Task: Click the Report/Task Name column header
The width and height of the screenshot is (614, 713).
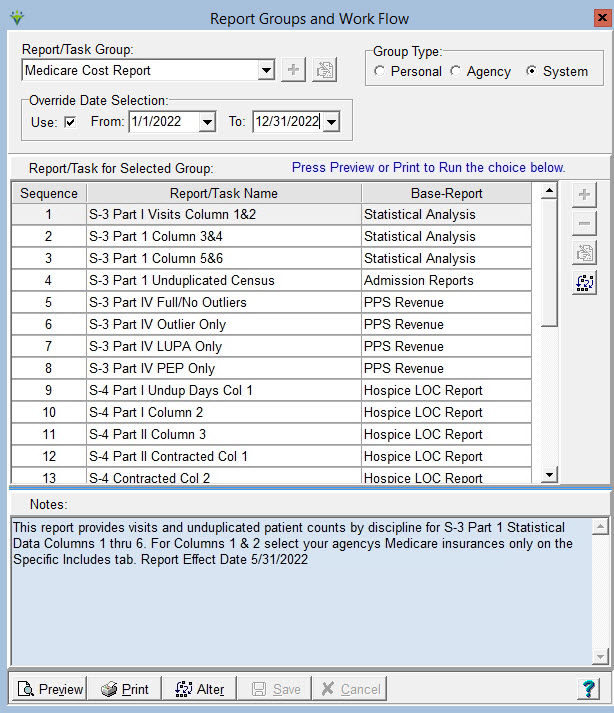Action: (x=224, y=193)
